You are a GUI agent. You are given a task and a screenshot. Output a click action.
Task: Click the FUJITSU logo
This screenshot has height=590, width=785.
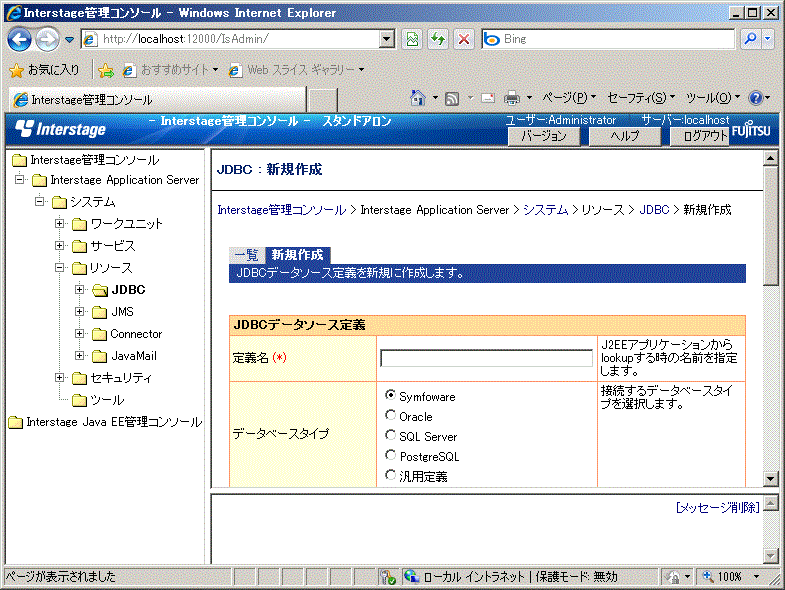click(751, 129)
